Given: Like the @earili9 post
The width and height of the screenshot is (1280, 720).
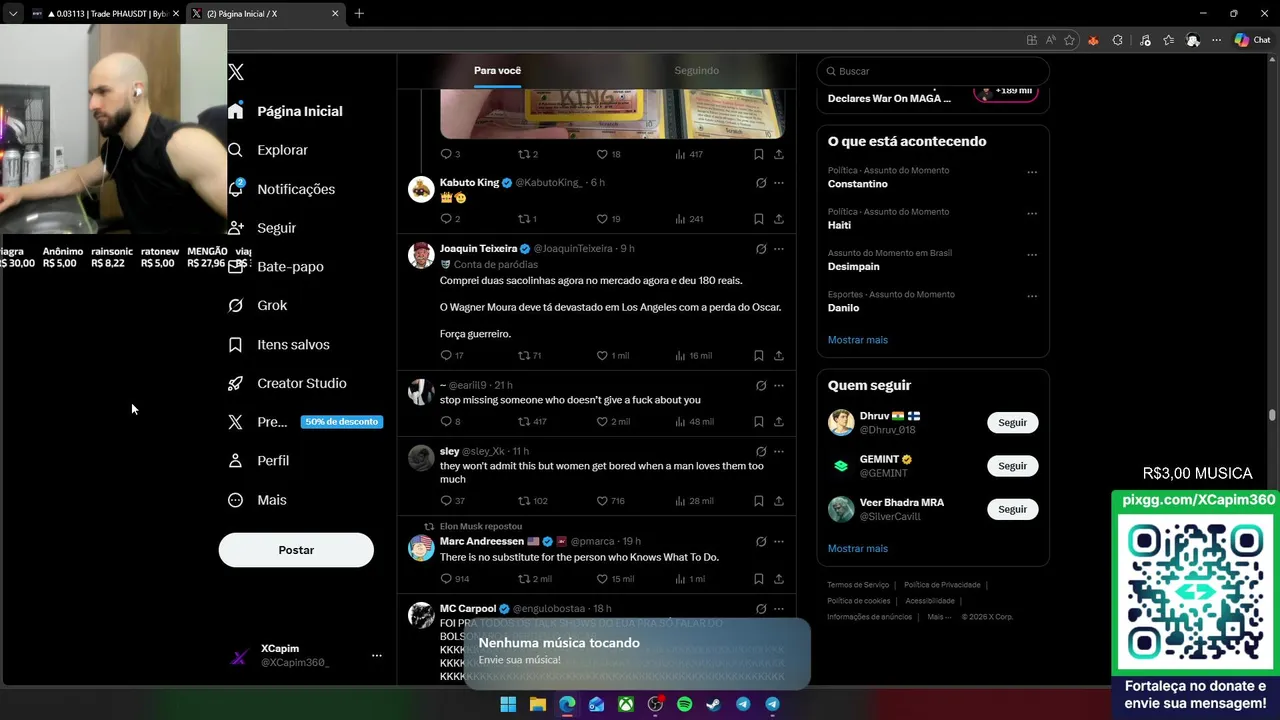Looking at the screenshot, I should (x=613, y=422).
